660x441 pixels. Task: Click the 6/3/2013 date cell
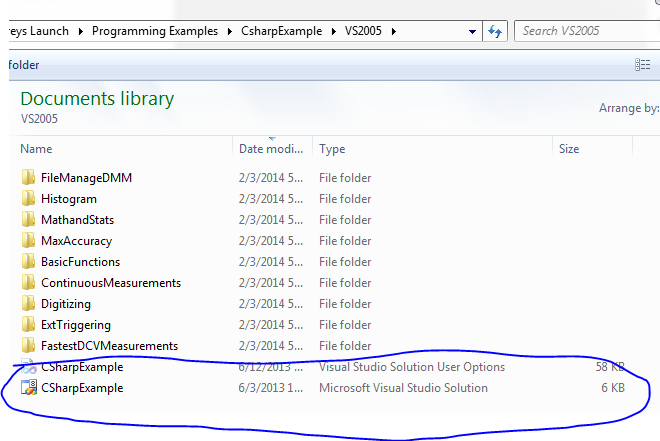point(271,388)
